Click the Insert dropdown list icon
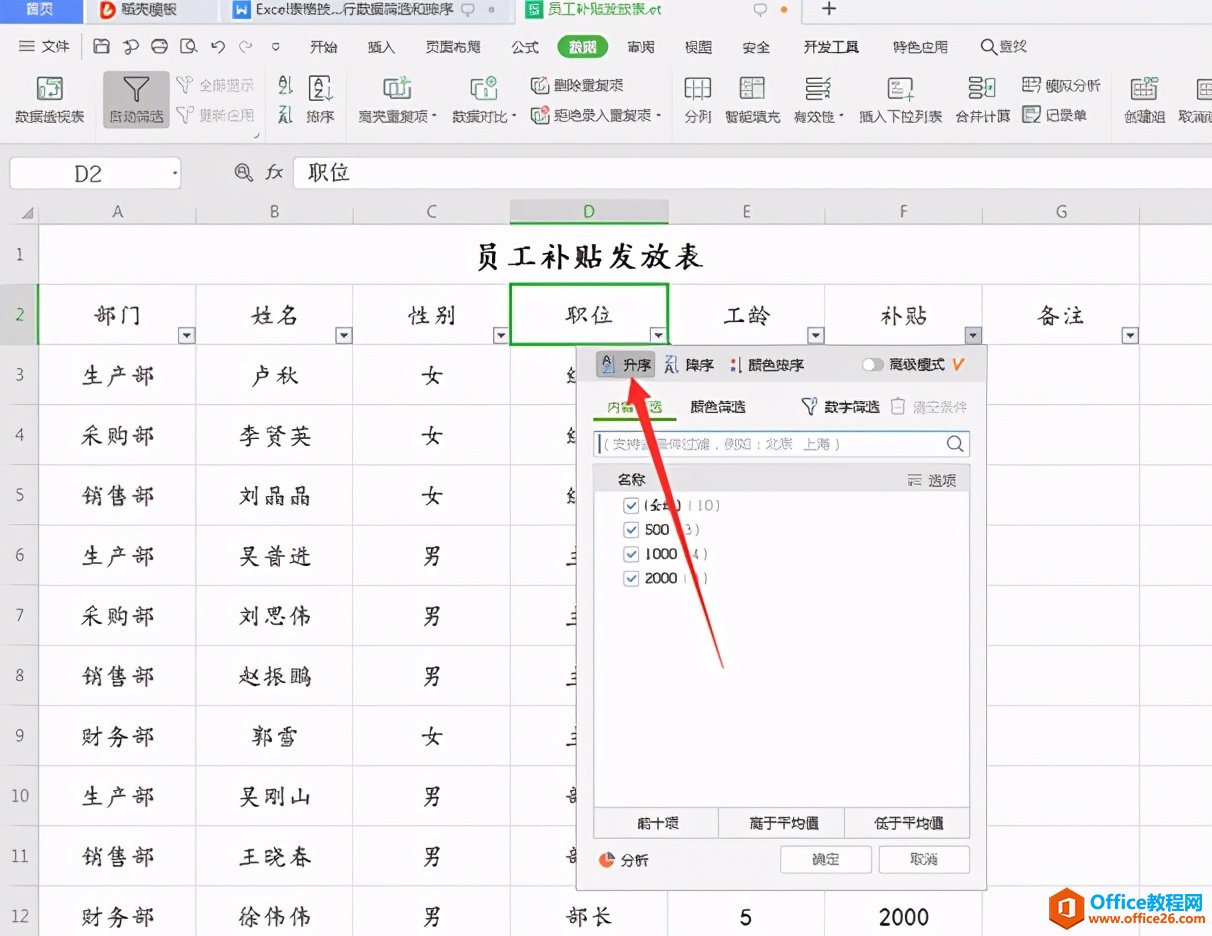The image size is (1212, 936). click(x=900, y=89)
